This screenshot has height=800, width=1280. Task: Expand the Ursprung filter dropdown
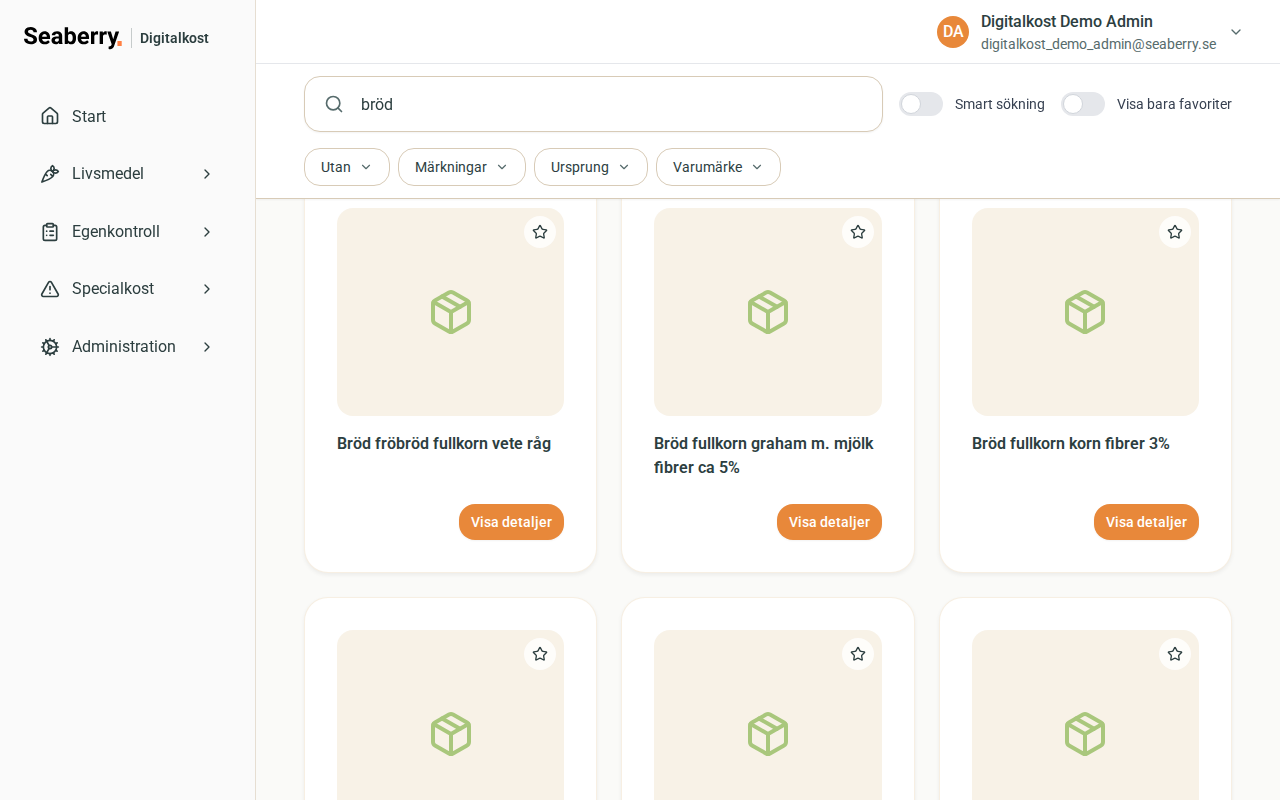point(591,167)
